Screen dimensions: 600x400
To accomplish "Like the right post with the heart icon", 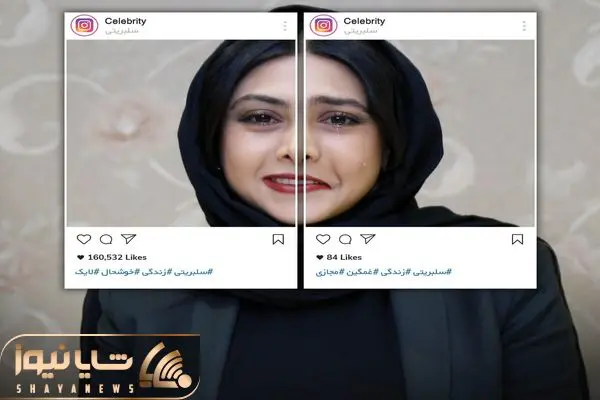I will pyautogui.click(x=323, y=239).
